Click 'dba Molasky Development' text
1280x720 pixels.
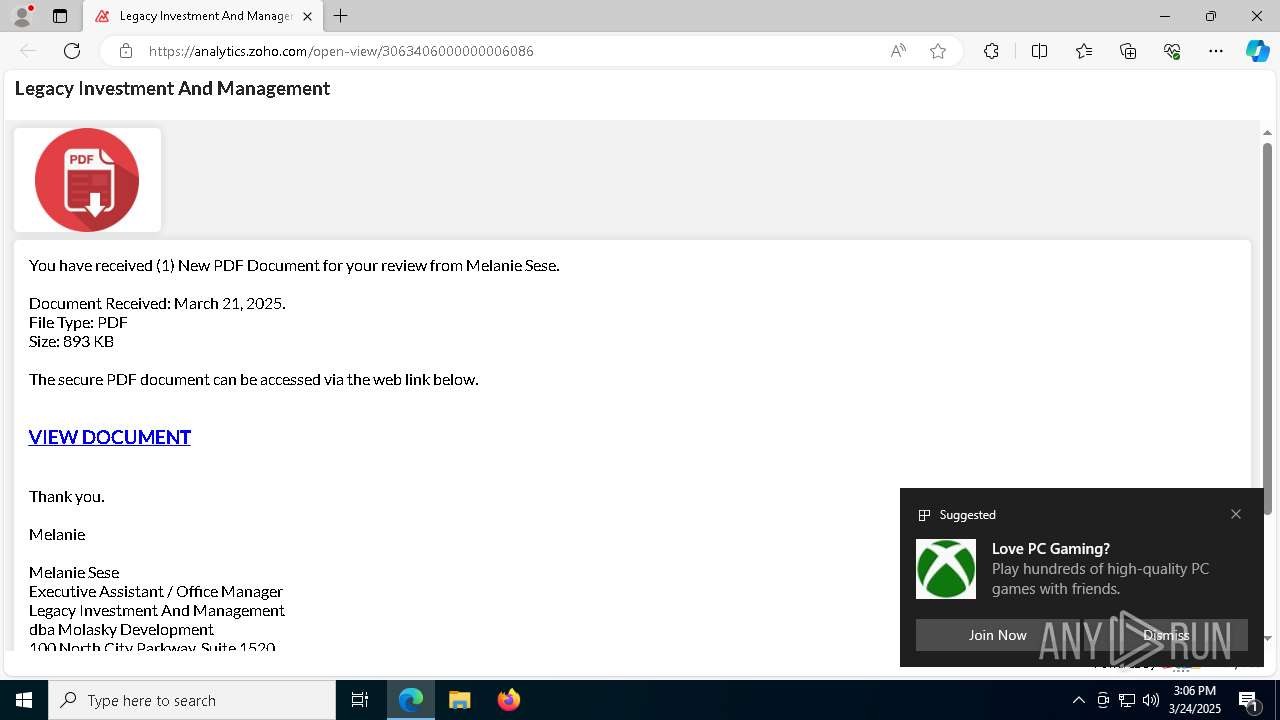click(121, 630)
